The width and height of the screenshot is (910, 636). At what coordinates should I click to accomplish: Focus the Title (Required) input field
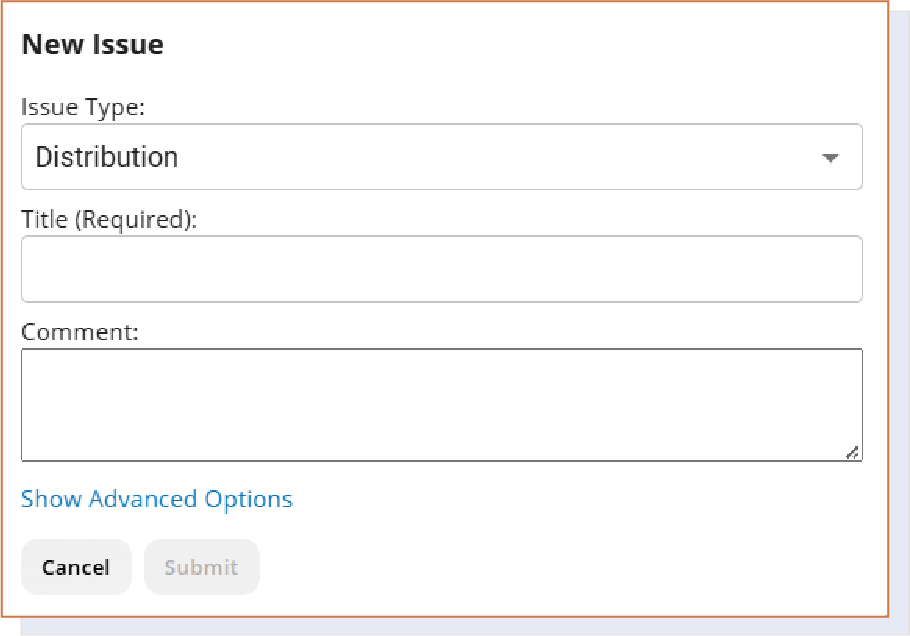coord(441,269)
